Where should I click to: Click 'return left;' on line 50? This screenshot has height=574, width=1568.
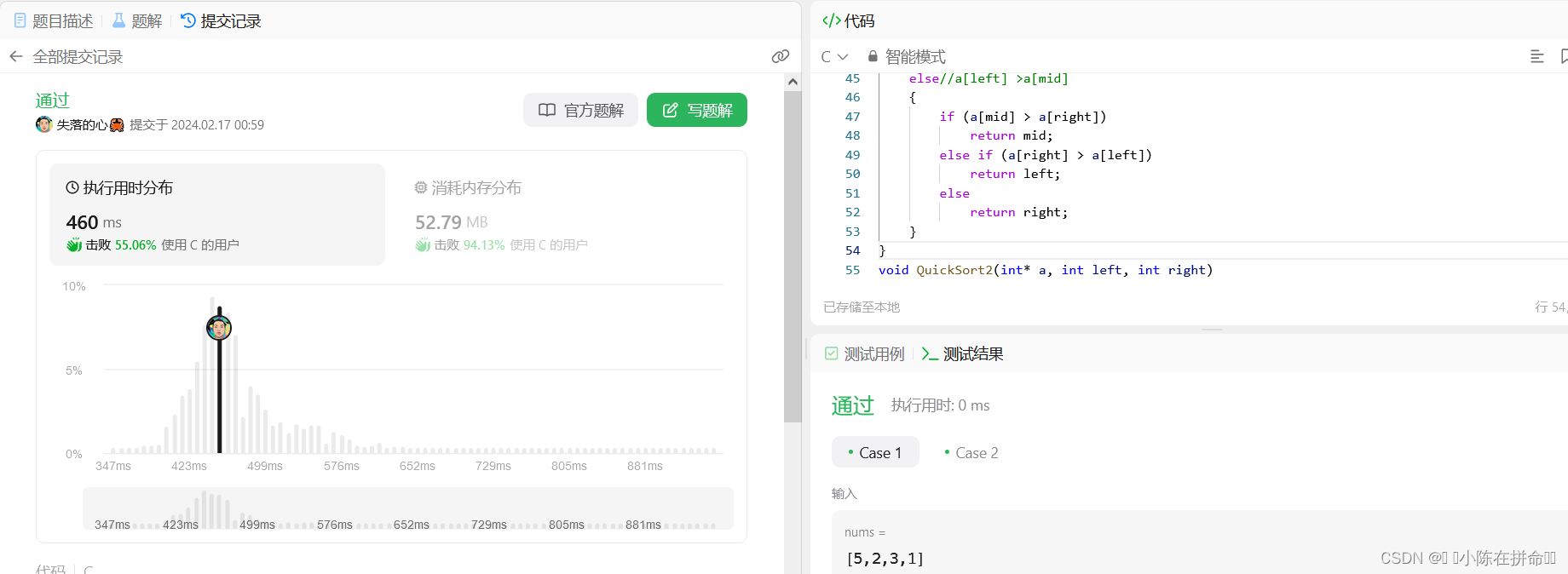tap(1015, 174)
